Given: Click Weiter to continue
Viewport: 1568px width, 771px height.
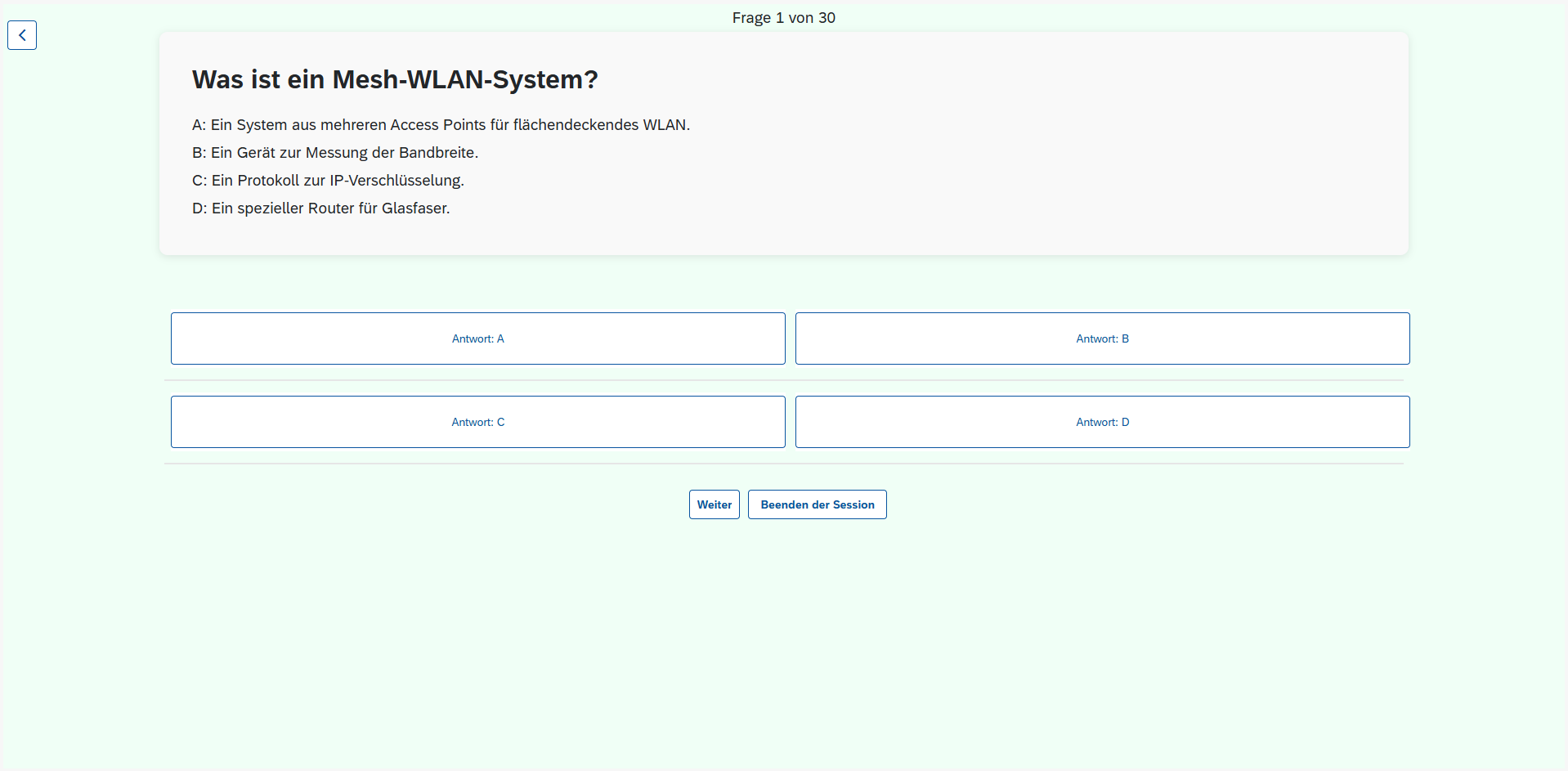Looking at the screenshot, I should pos(714,504).
